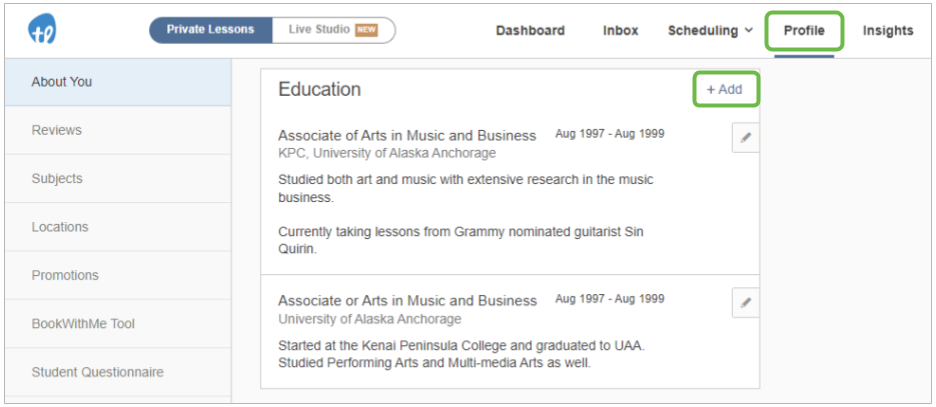Click the Associate of Arts KPC entry title
This screenshot has height=407, width=936.
point(407,135)
